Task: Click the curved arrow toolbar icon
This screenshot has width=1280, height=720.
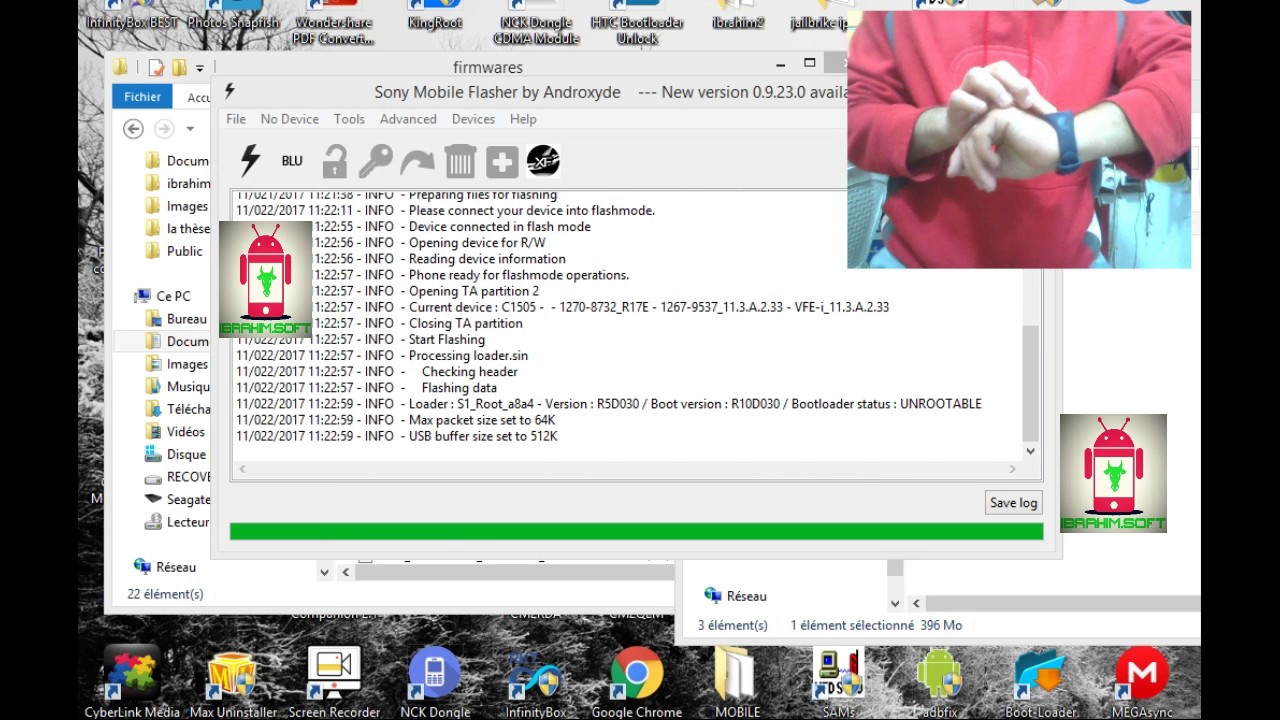Action: point(417,161)
